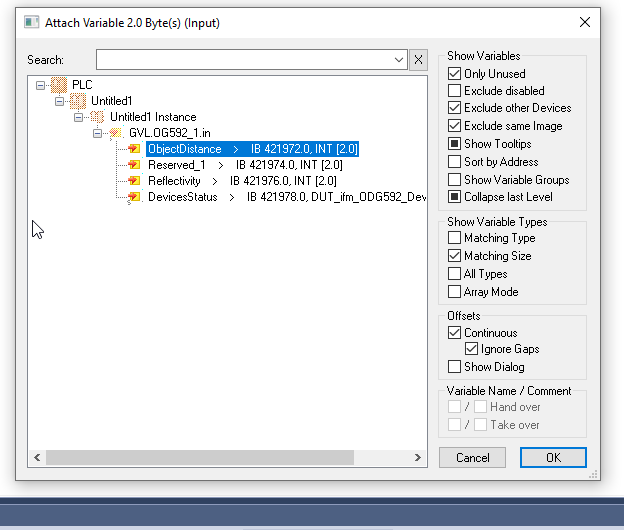Toggle the Show Tooltips checkbox
The image size is (624, 530).
point(454,144)
